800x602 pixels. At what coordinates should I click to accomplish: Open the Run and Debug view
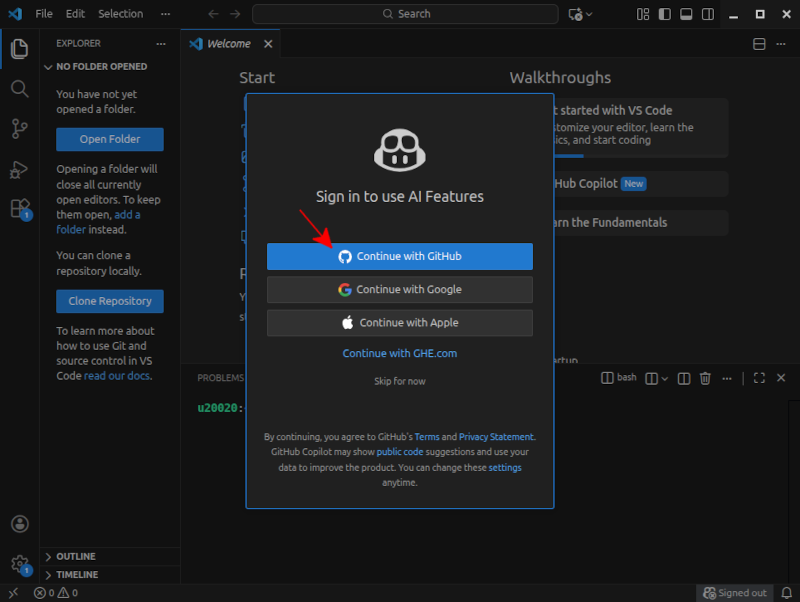coord(19,169)
